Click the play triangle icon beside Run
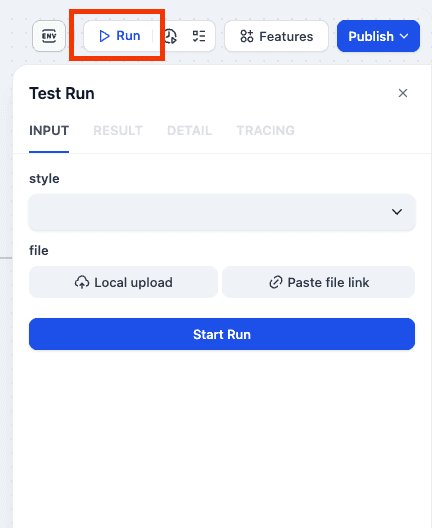This screenshot has width=432, height=528. click(104, 36)
